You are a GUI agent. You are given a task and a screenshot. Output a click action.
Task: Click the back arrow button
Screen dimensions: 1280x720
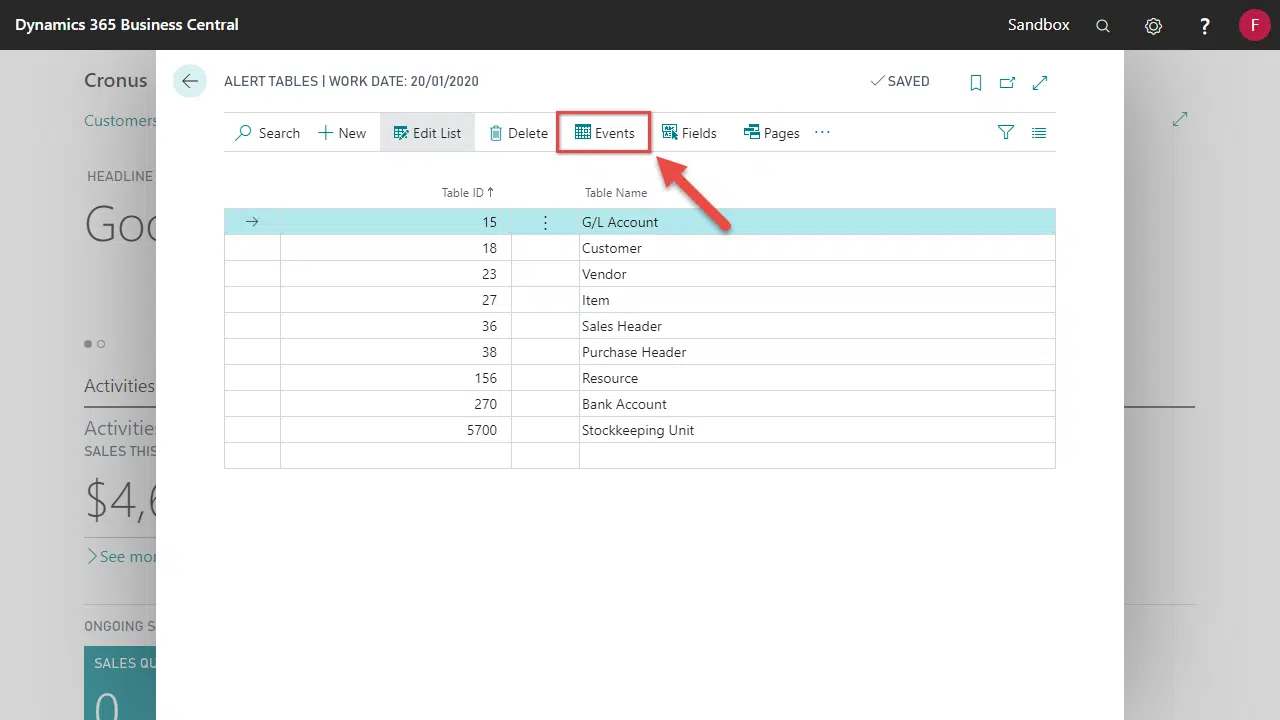[x=189, y=81]
